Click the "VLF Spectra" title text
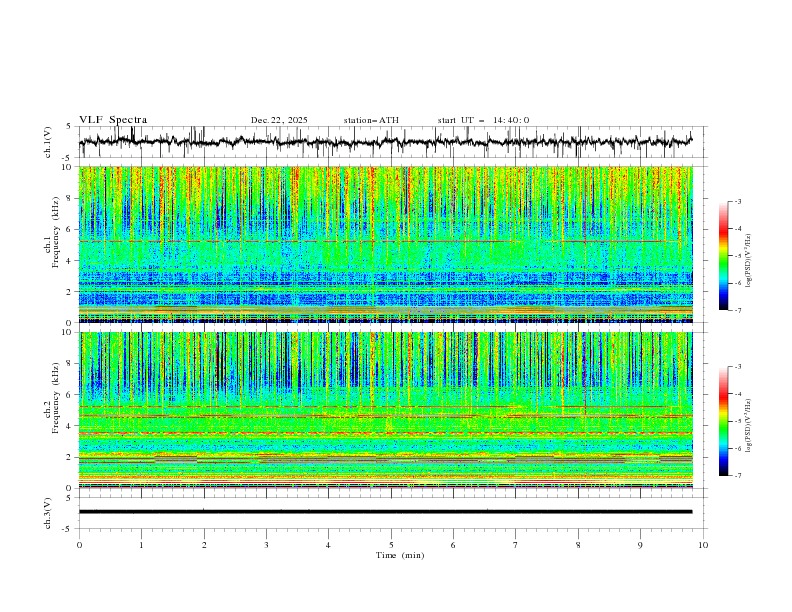The image size is (792, 612). point(113,120)
